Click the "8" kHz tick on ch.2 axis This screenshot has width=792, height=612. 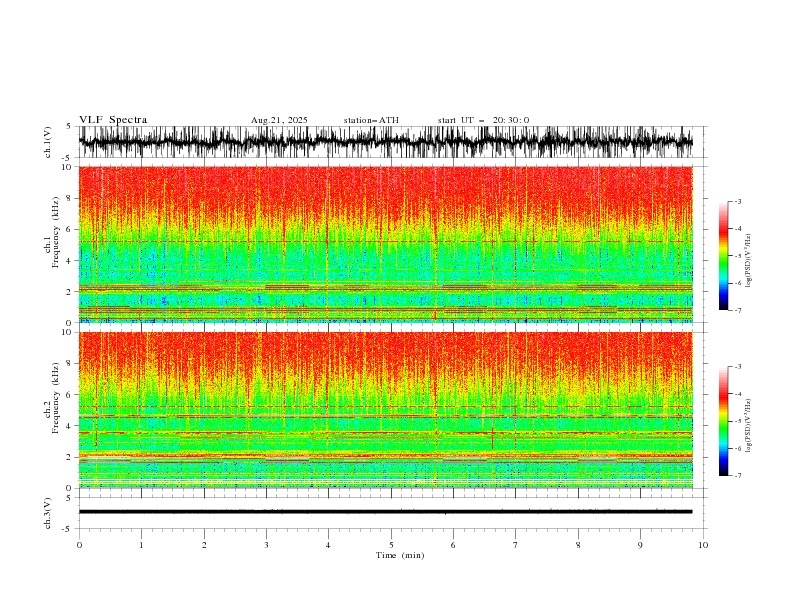click(70, 364)
